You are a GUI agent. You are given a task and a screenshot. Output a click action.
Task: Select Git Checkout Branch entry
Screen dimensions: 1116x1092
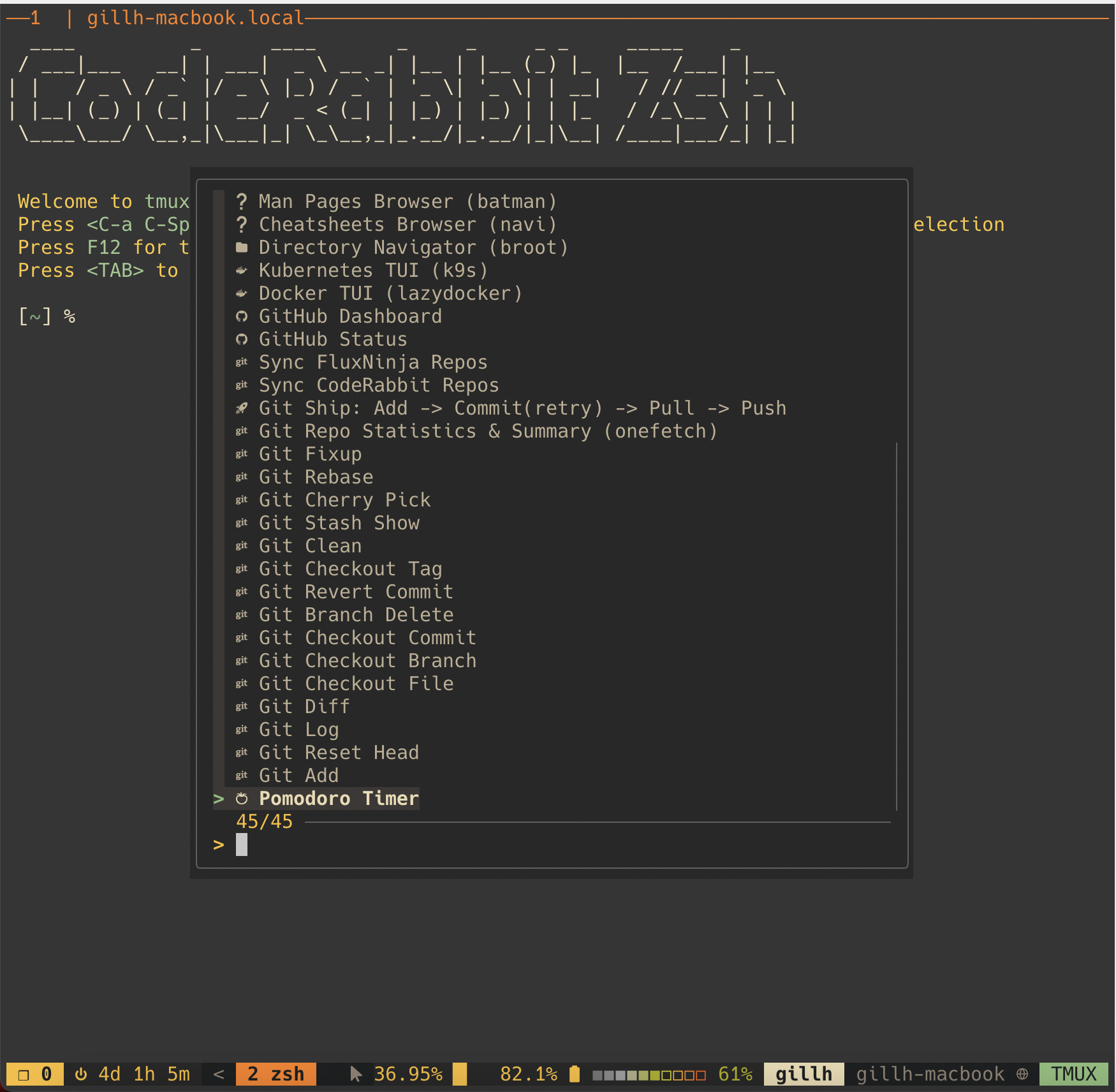[x=367, y=661]
